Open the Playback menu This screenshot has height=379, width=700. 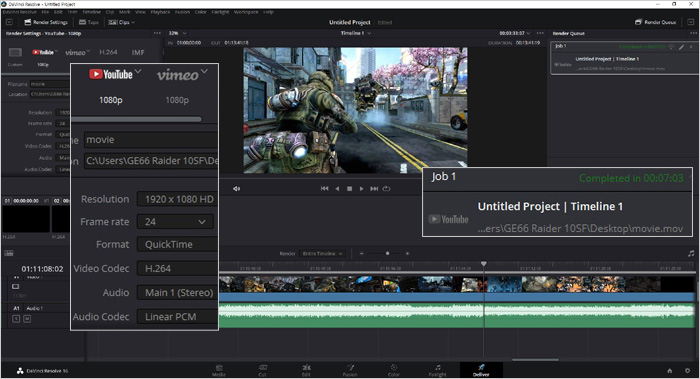point(160,12)
